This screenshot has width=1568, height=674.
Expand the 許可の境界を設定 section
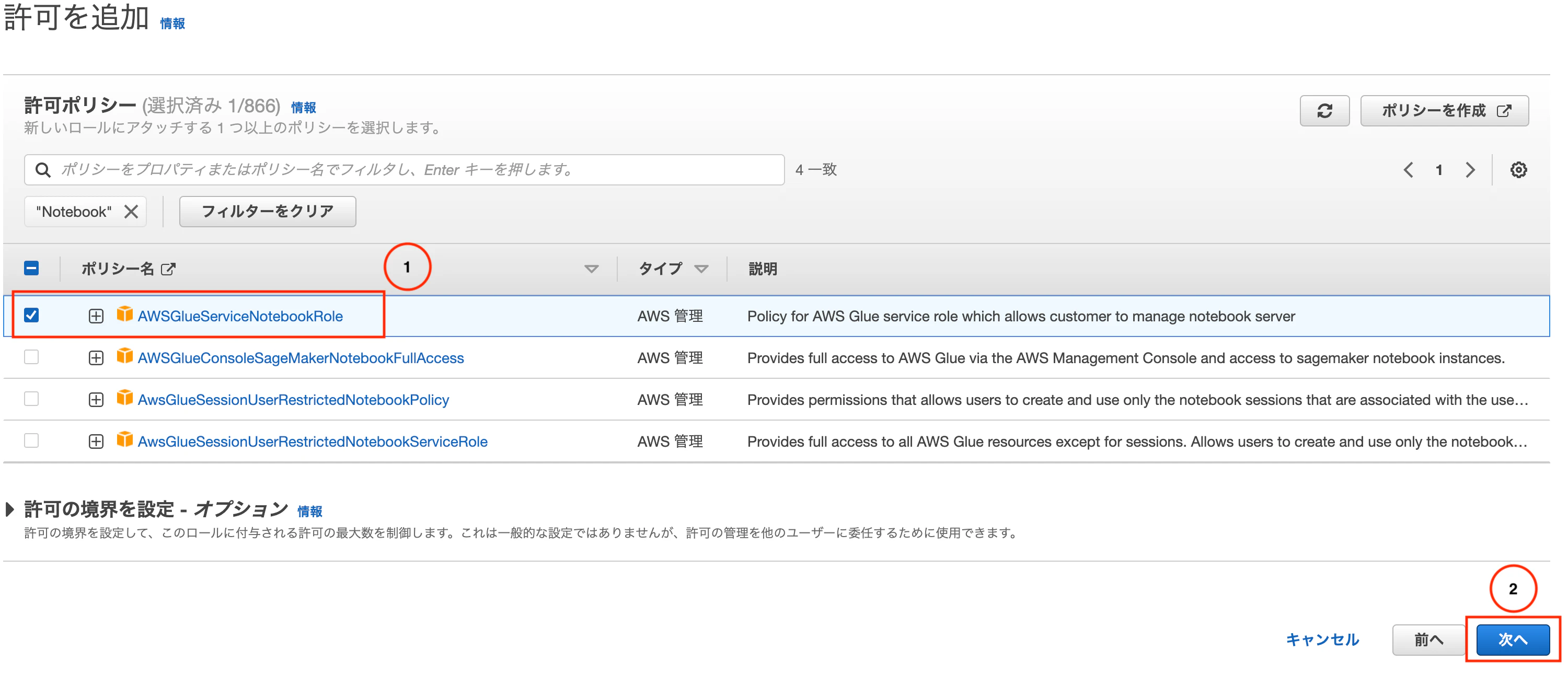tap(10, 509)
